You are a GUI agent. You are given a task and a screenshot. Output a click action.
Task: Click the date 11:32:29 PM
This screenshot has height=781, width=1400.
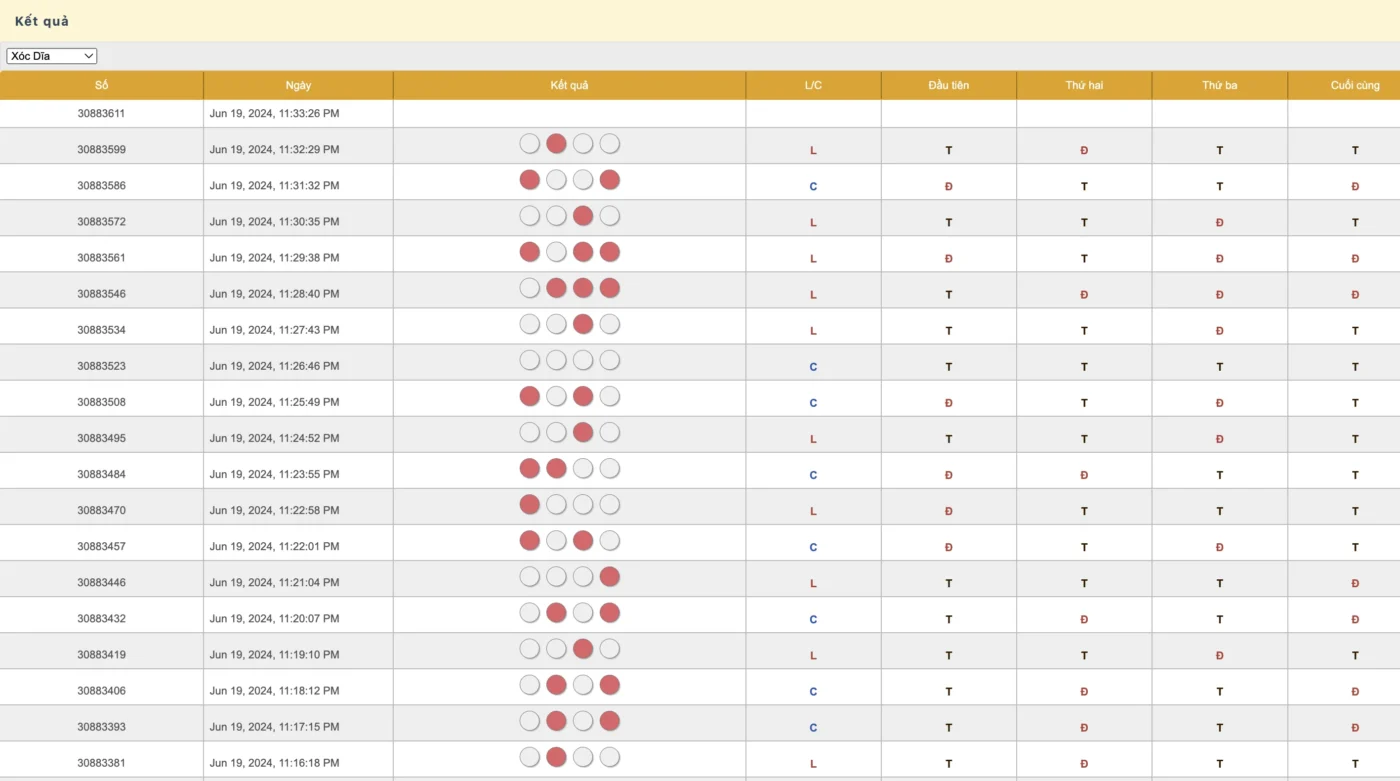coord(274,150)
